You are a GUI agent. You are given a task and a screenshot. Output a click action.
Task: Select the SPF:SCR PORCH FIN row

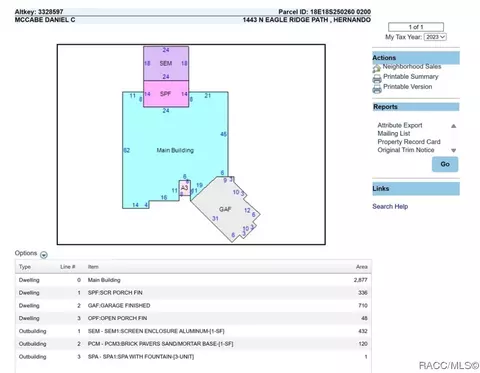193,293
